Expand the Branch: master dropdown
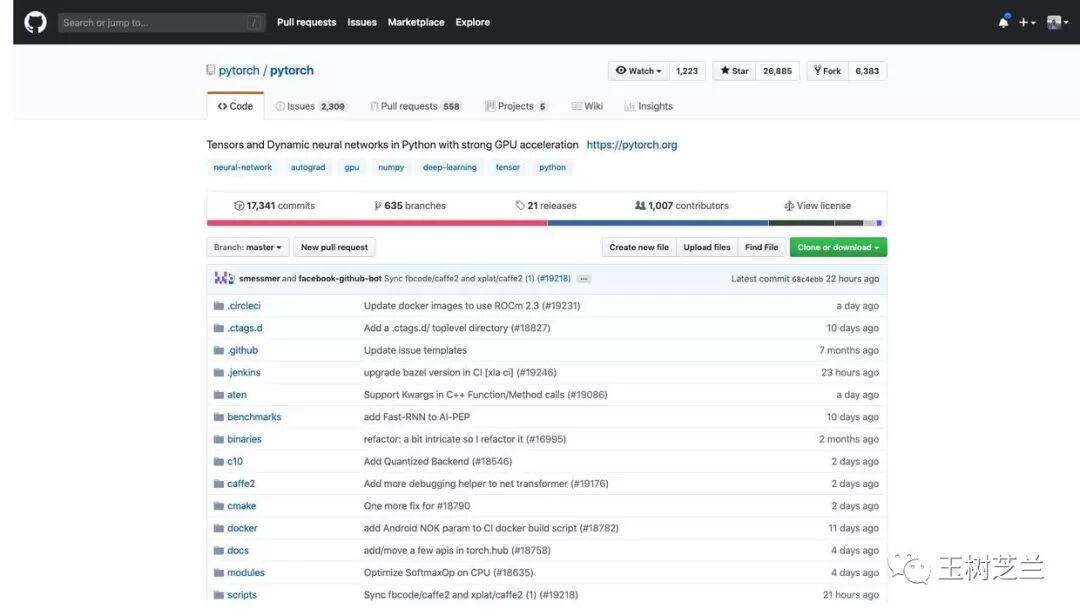 (248, 247)
